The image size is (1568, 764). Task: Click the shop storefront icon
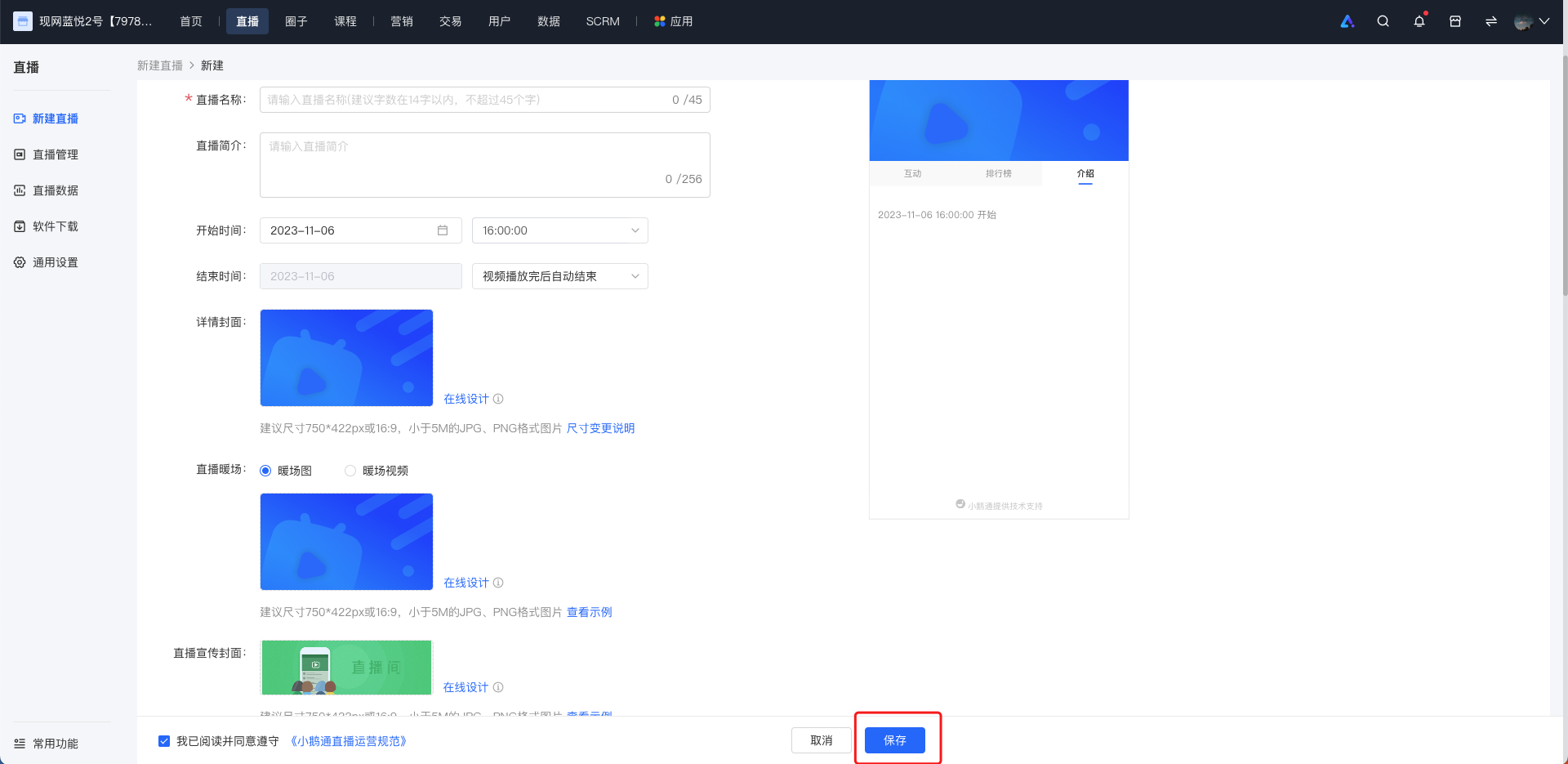tap(1455, 21)
